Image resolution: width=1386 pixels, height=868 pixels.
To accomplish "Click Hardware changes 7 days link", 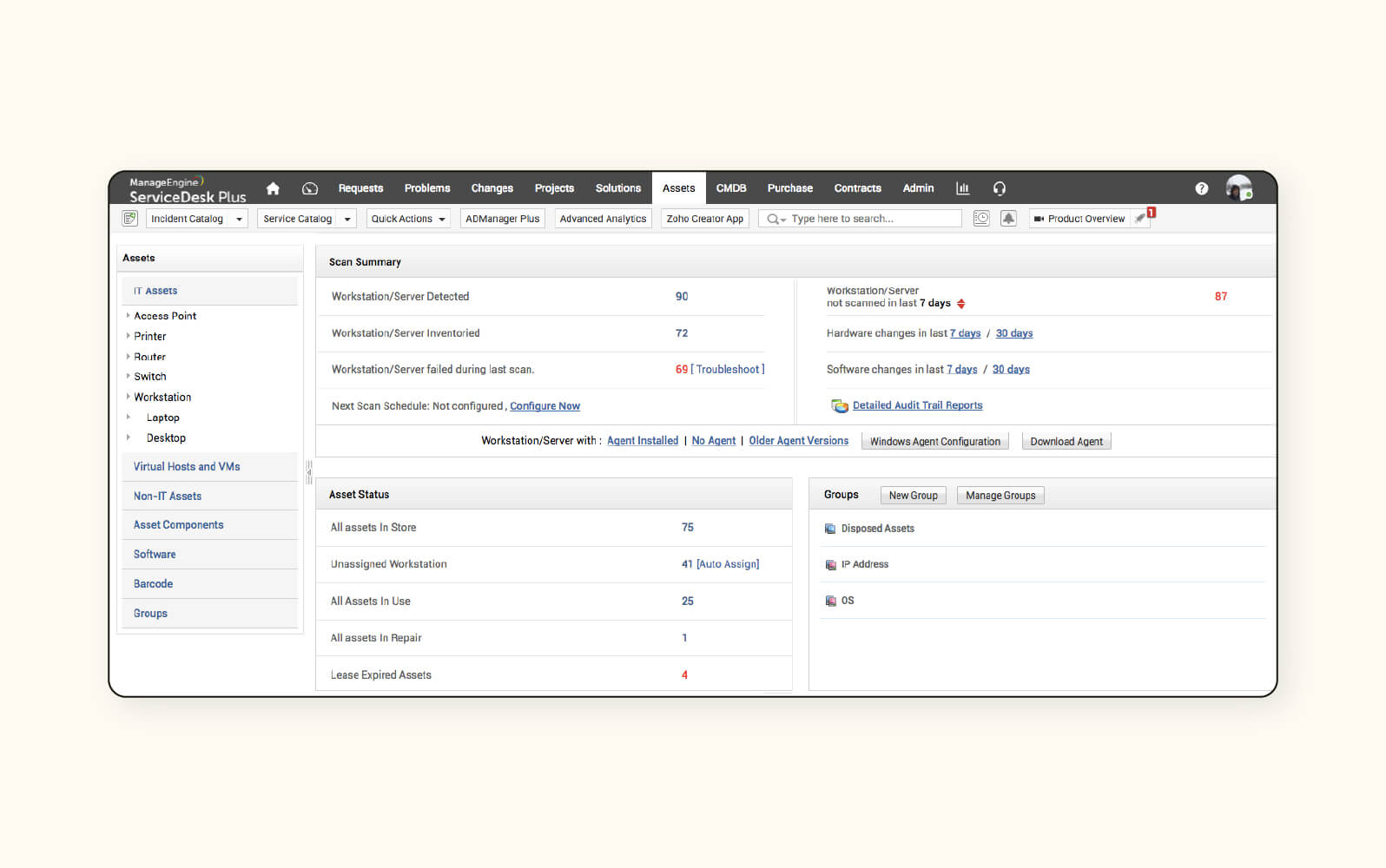I will point(965,333).
